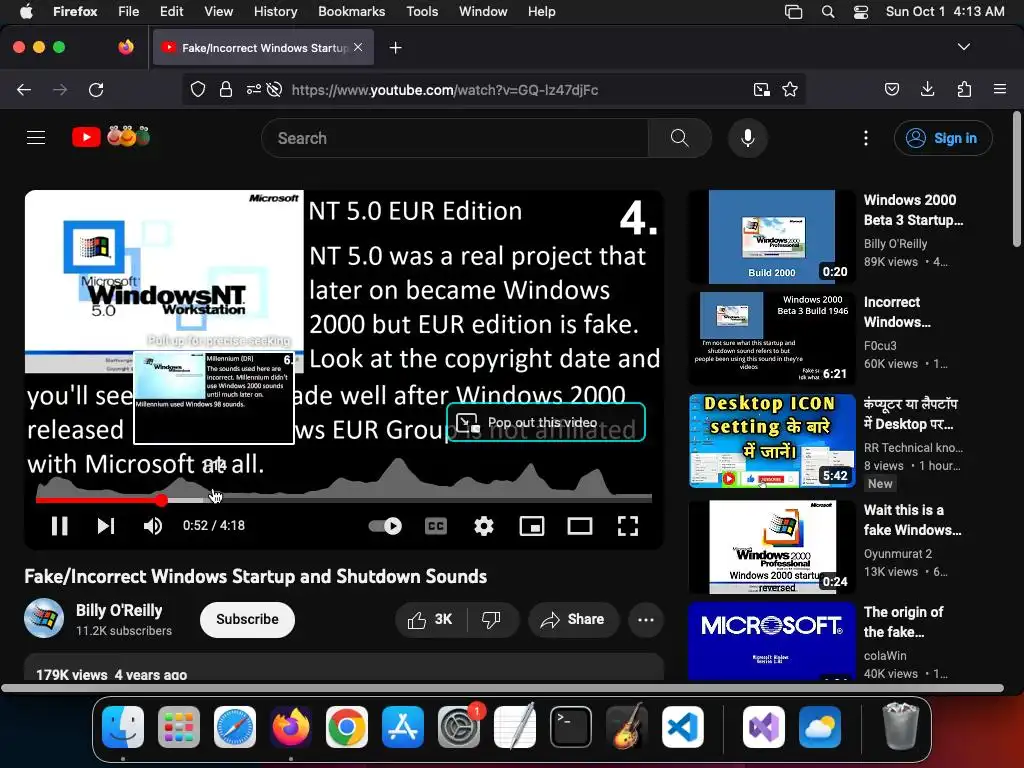The image size is (1024, 768).
Task: Toggle closed captions button
Action: click(436, 526)
